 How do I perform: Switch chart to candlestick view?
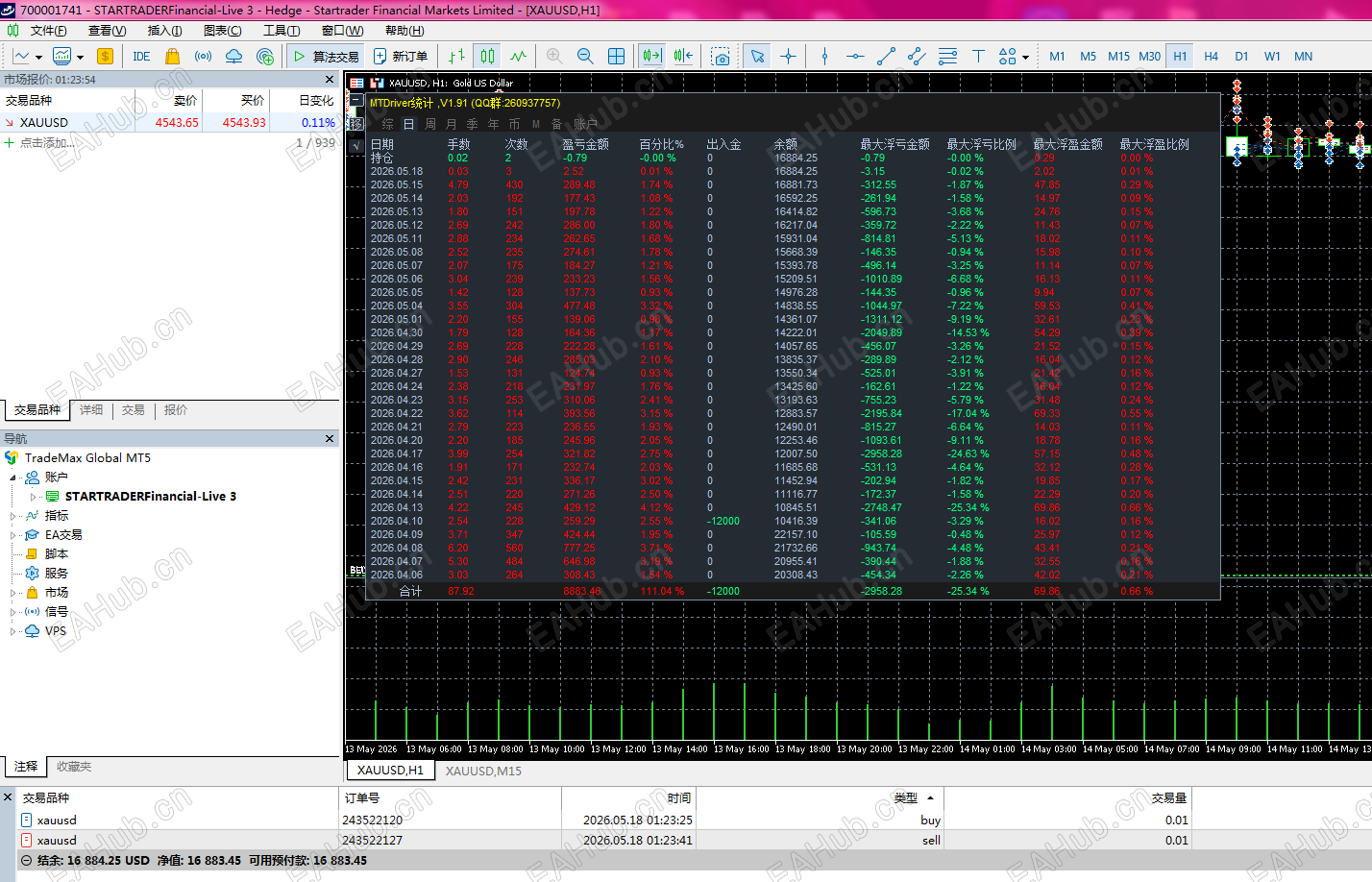[488, 57]
